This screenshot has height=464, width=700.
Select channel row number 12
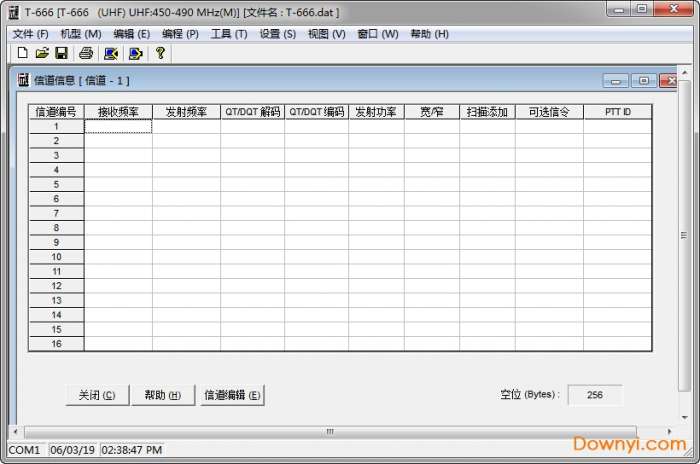[56, 286]
